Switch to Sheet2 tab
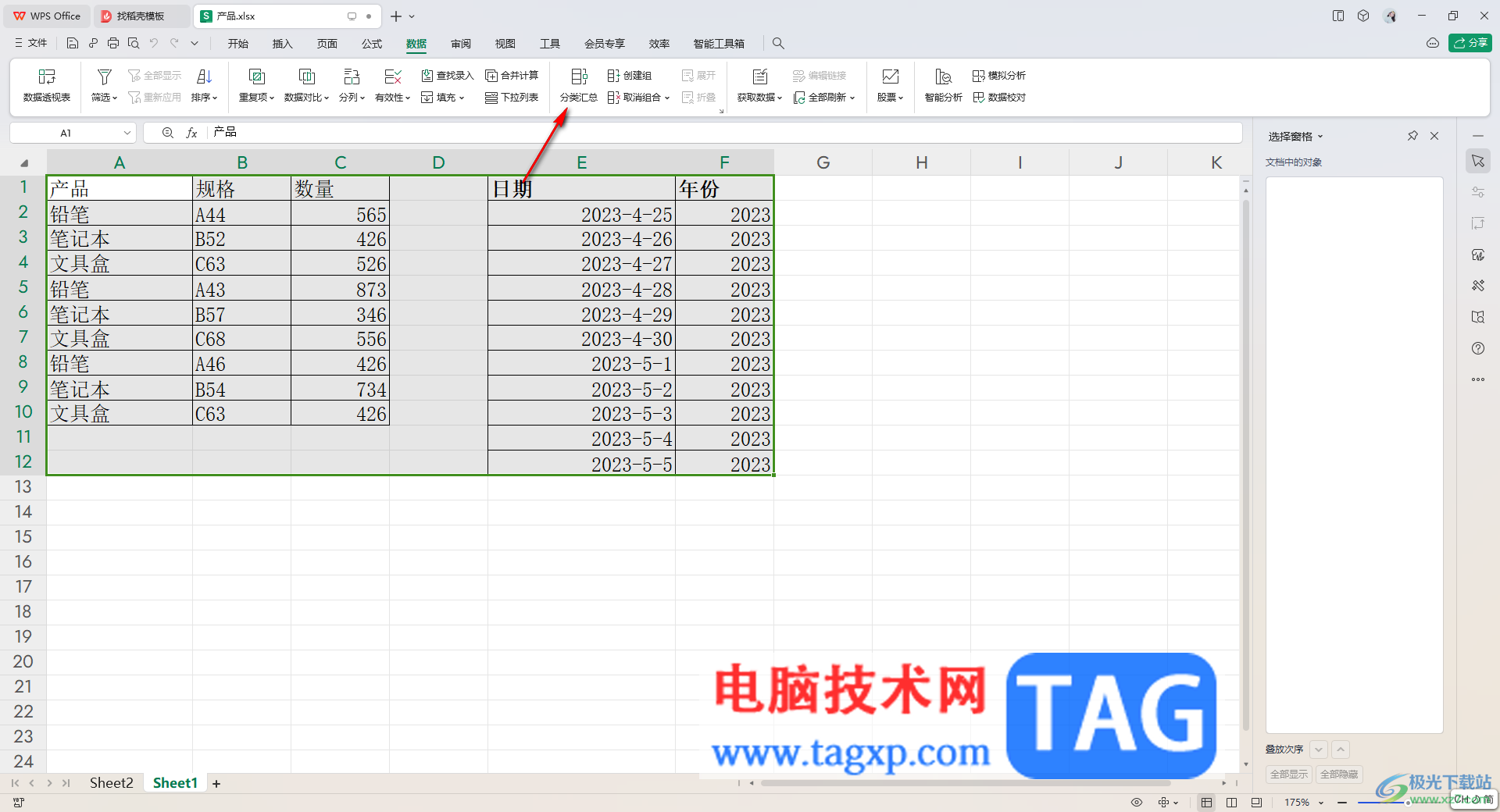Image resolution: width=1500 pixels, height=812 pixels. [111, 783]
